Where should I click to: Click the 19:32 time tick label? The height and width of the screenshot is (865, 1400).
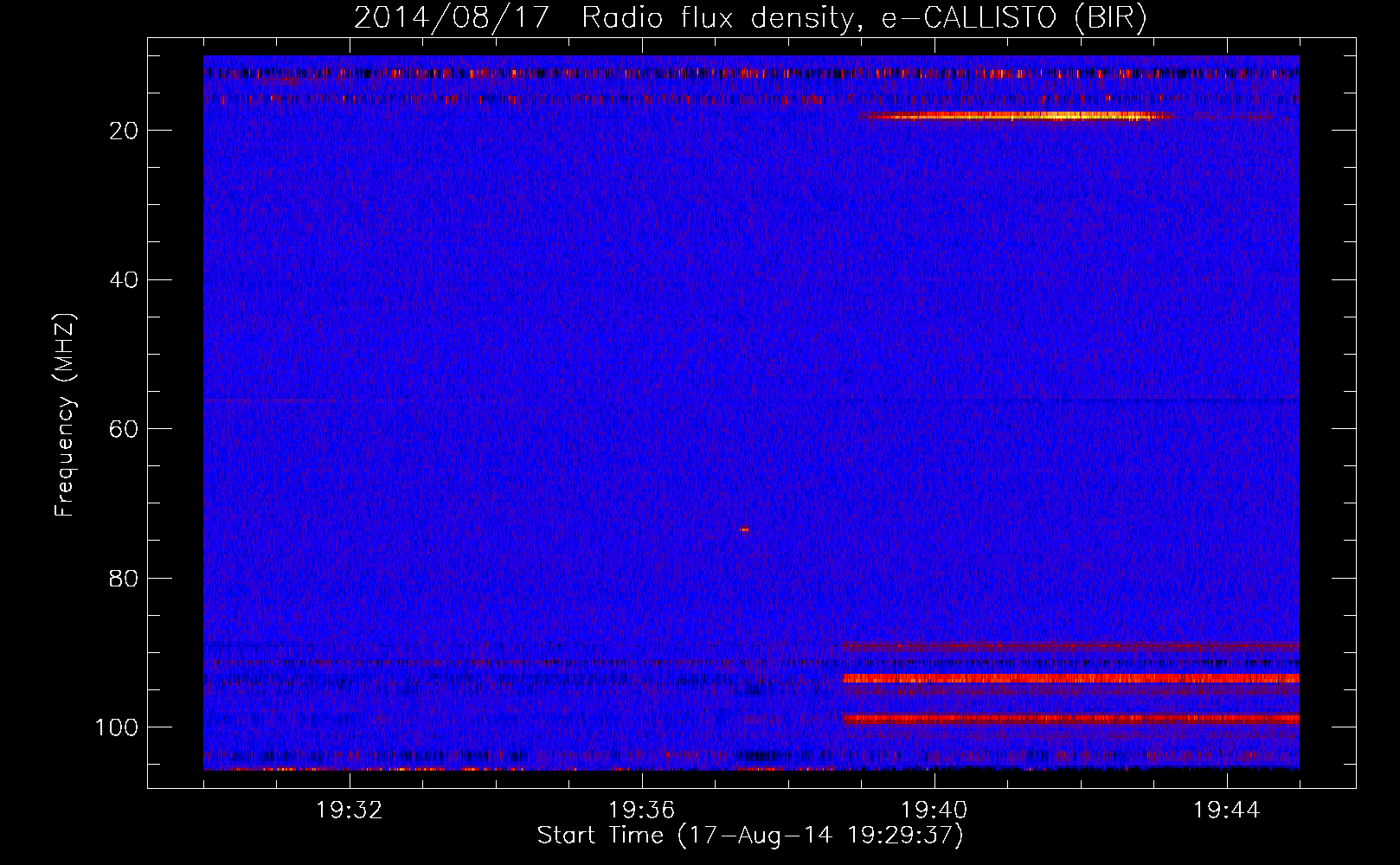(x=350, y=811)
